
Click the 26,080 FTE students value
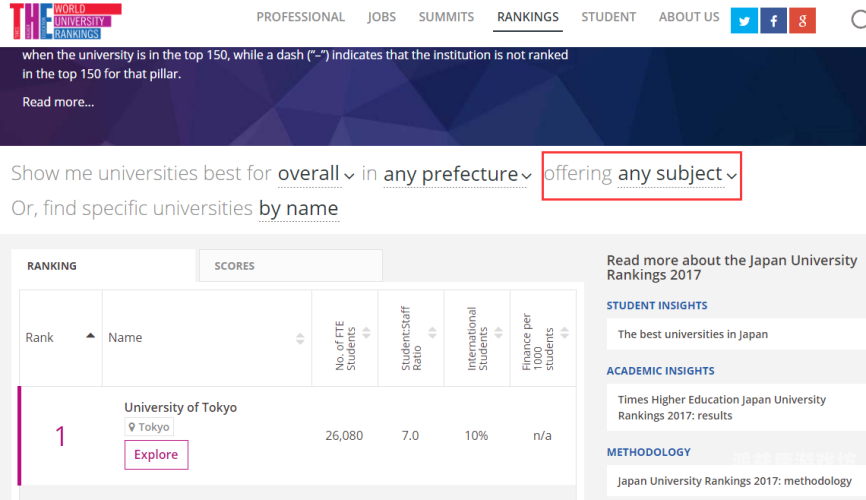tap(344, 435)
